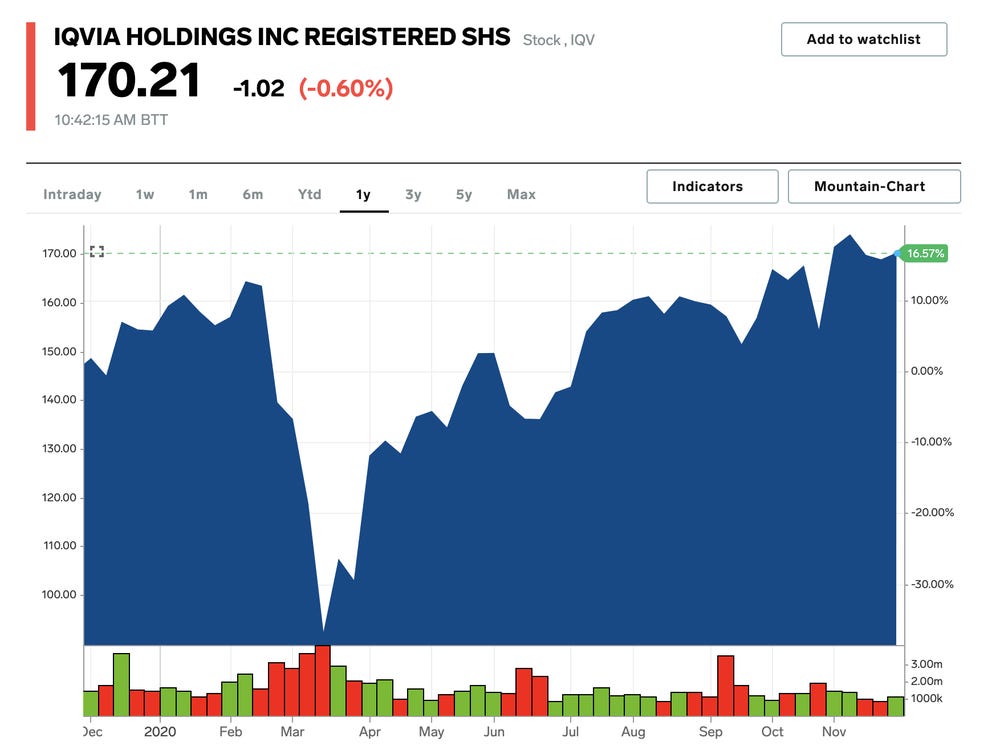Click the -10.00% right axis label
The height and width of the screenshot is (750, 1000).
coord(931,442)
